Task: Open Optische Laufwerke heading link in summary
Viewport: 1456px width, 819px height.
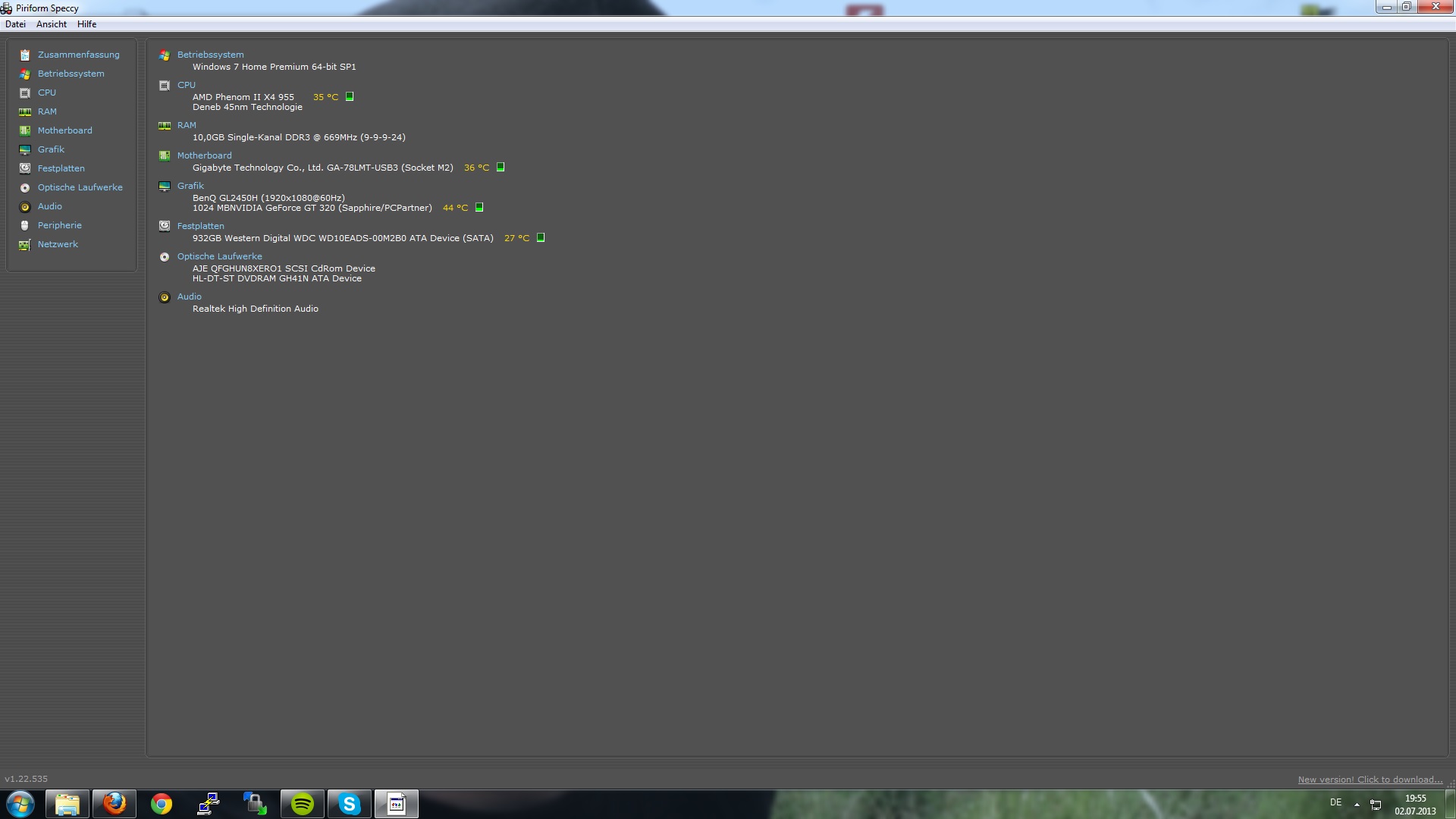Action: (x=220, y=256)
